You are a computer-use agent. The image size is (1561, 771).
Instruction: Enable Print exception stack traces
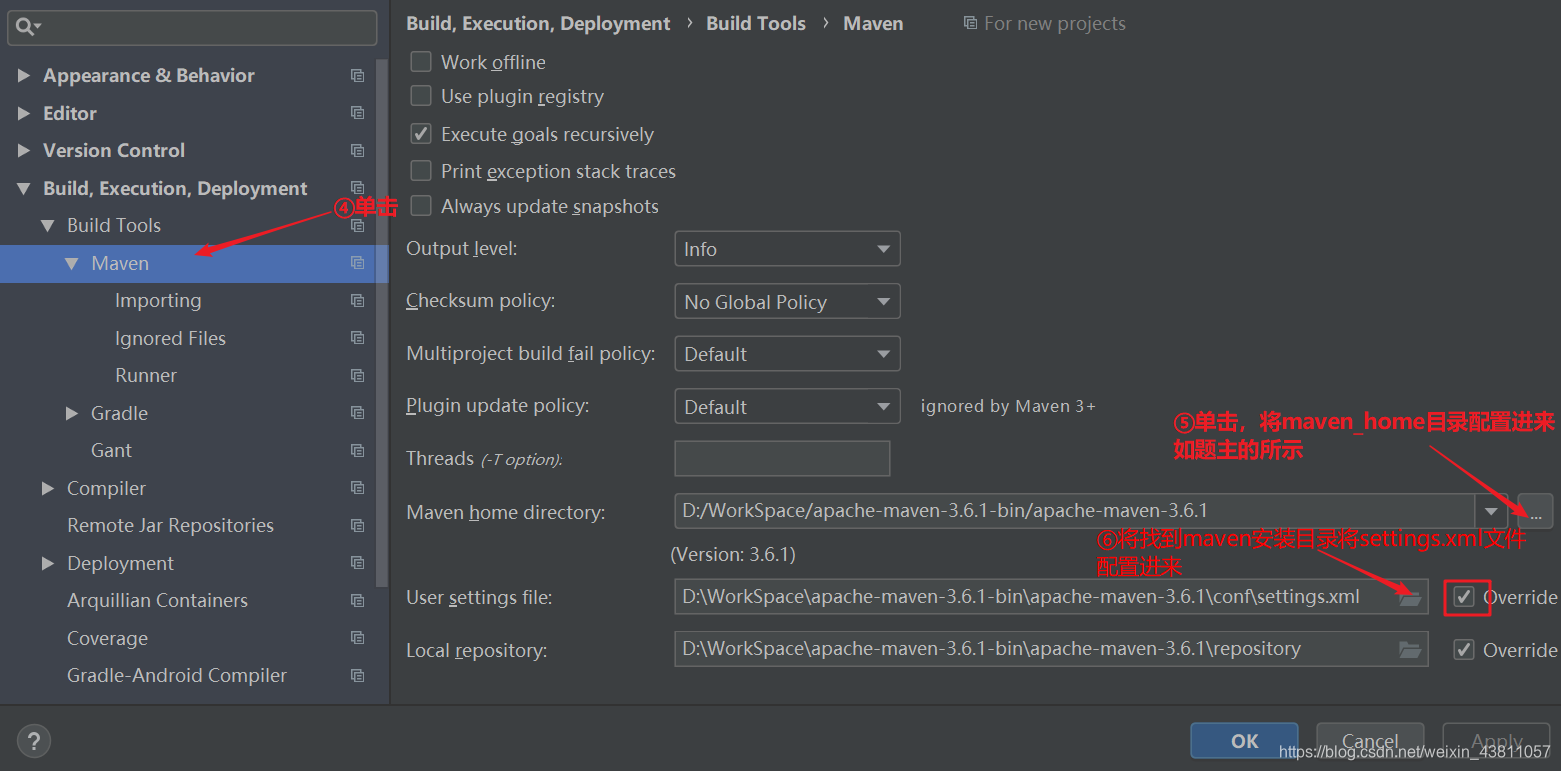pos(421,171)
